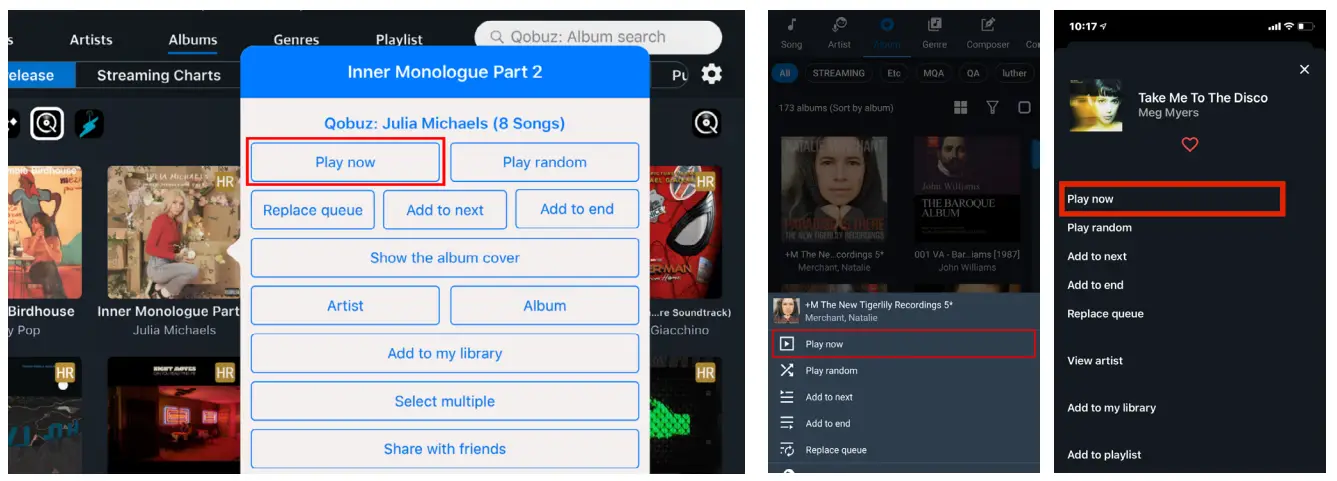
Task: Select Add to next in the Meg Myers menu
Action: (1096, 257)
